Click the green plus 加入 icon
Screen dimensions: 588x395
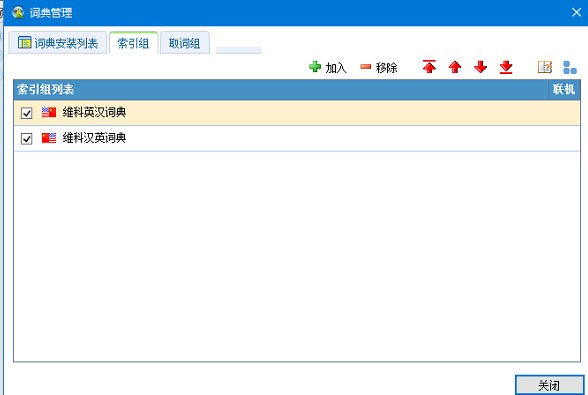(315, 67)
